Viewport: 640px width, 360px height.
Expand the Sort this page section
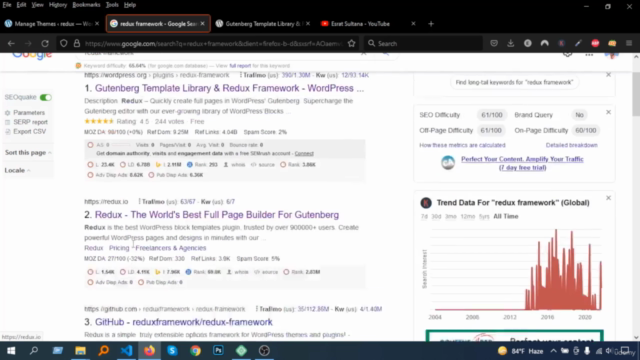pyautogui.click(x=28, y=152)
